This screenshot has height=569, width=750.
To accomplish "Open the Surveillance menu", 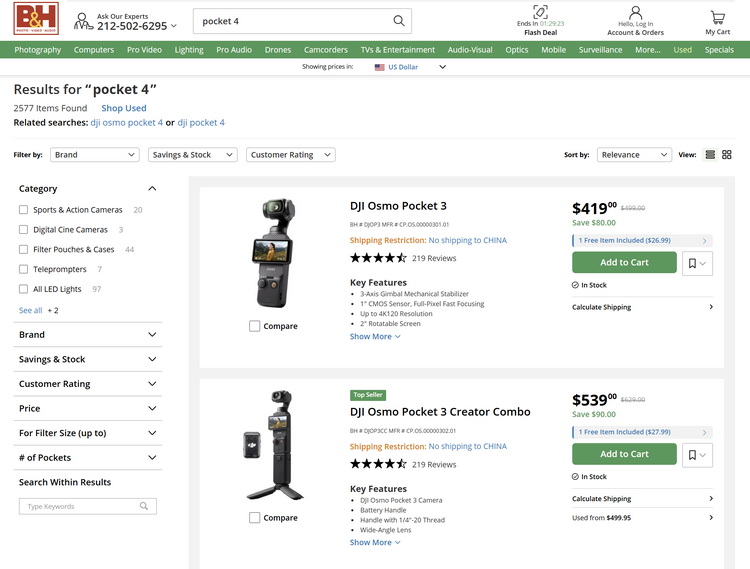I will 600,50.
